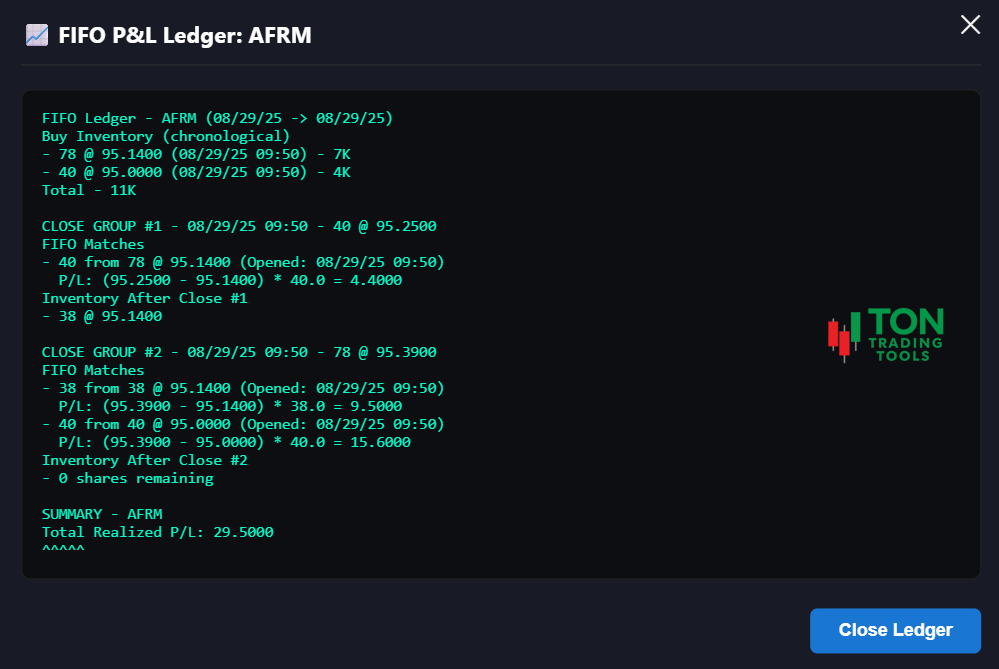Image resolution: width=999 pixels, height=669 pixels.
Task: Select the CLOSE GROUP #2 heading text
Action: point(238,352)
